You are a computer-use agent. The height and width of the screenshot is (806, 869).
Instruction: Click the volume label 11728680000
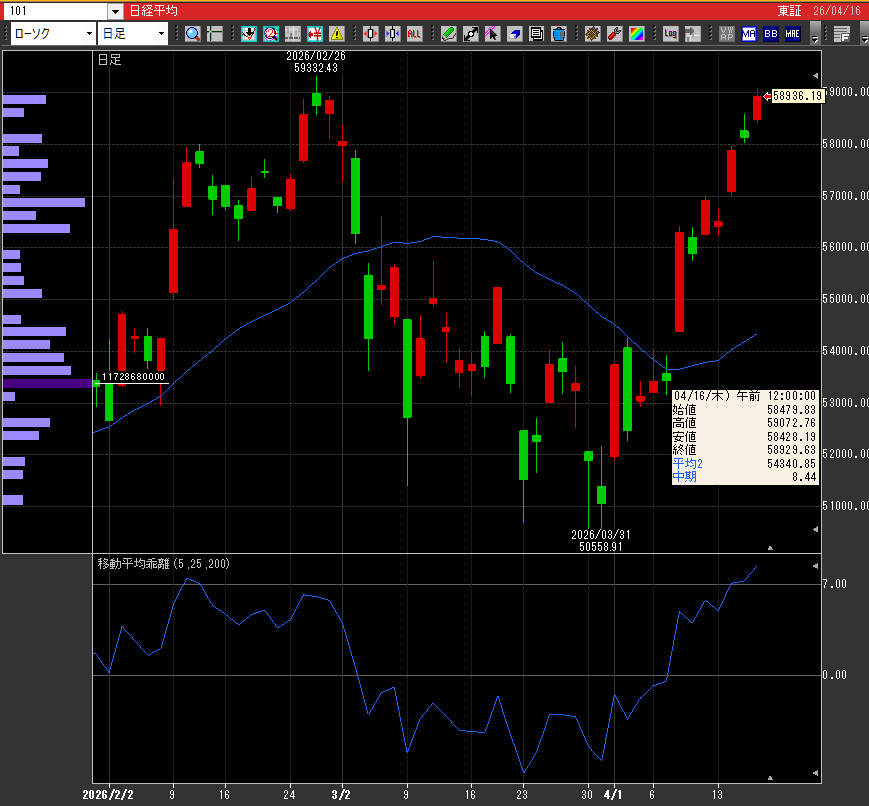click(134, 377)
